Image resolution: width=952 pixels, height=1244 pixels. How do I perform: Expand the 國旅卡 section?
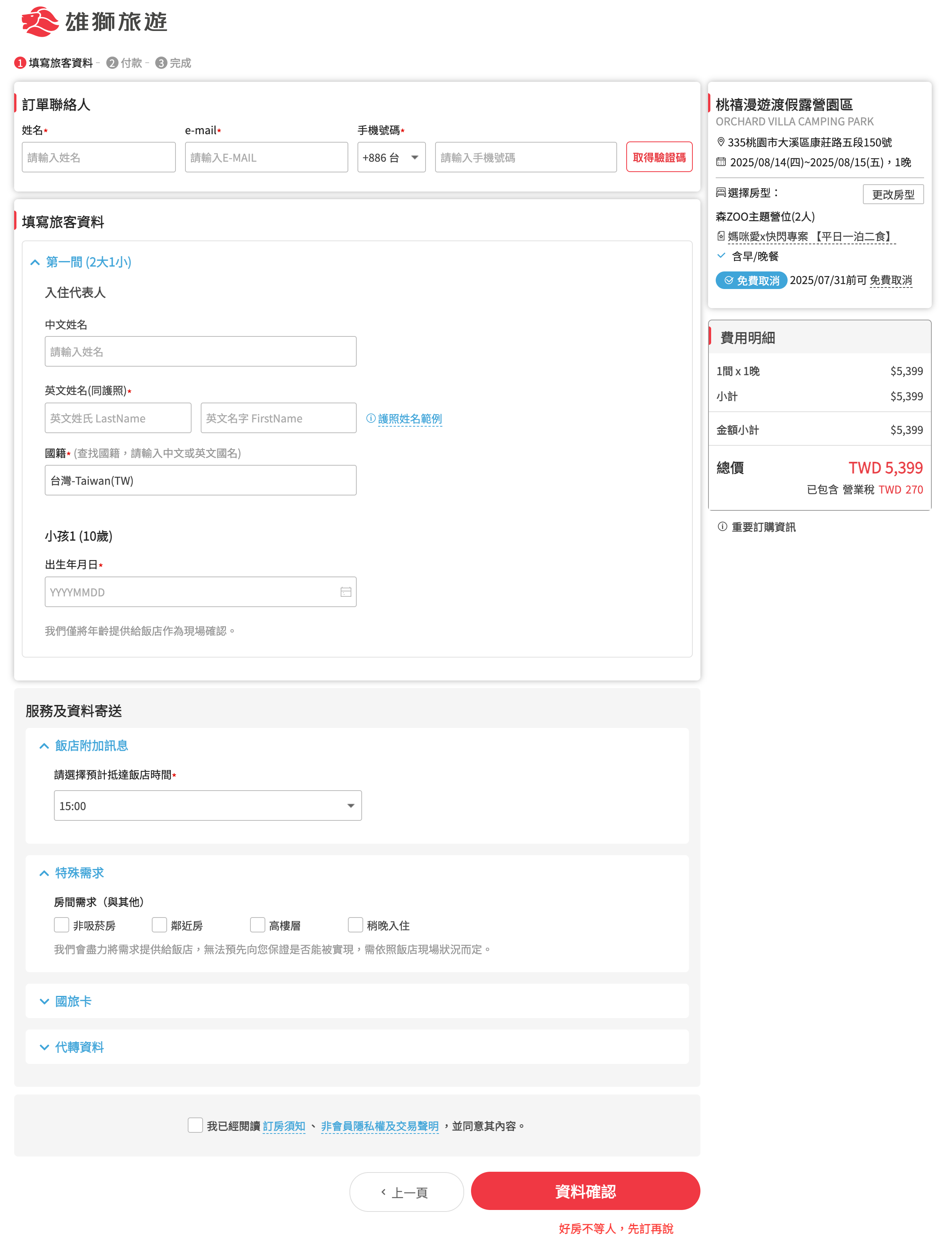click(73, 1001)
